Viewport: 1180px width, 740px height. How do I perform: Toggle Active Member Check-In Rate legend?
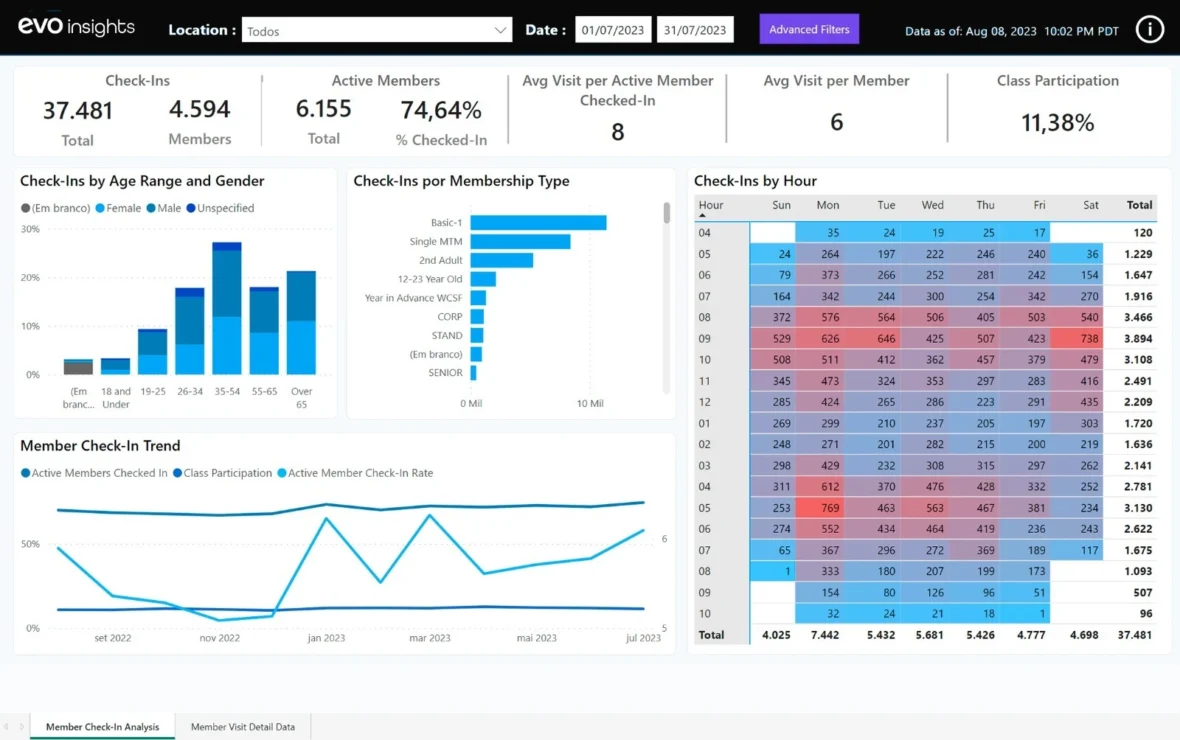click(x=282, y=473)
